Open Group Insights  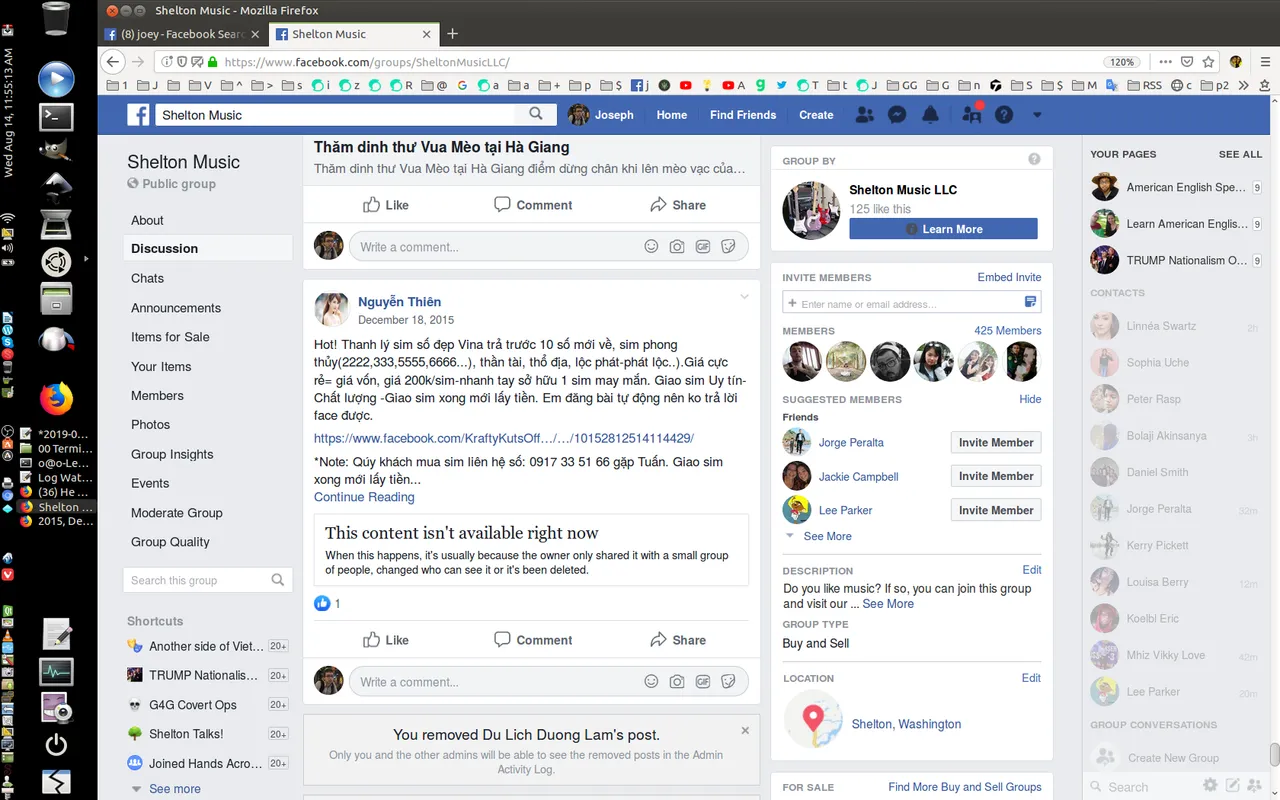click(172, 454)
